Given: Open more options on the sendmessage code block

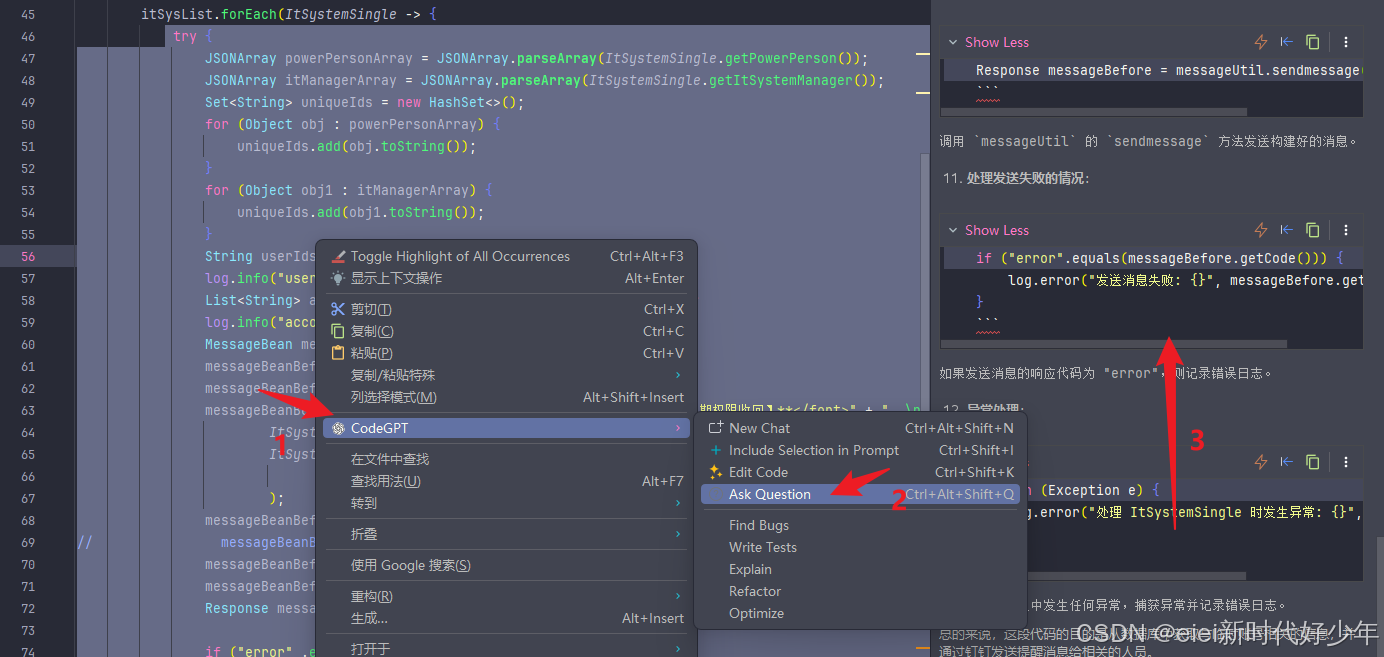Looking at the screenshot, I should (x=1346, y=42).
